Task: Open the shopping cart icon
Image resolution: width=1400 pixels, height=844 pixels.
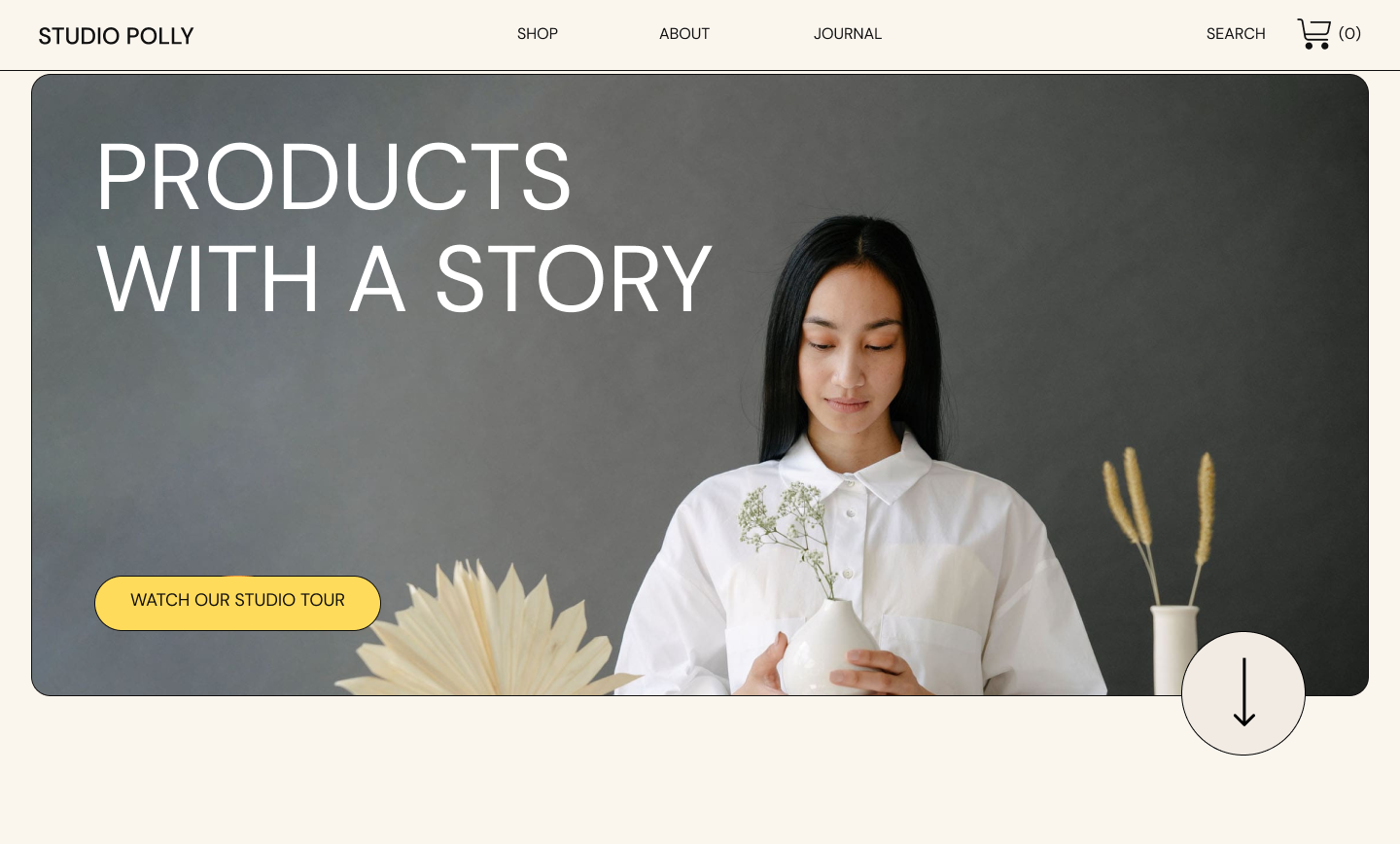Action: click(1313, 34)
